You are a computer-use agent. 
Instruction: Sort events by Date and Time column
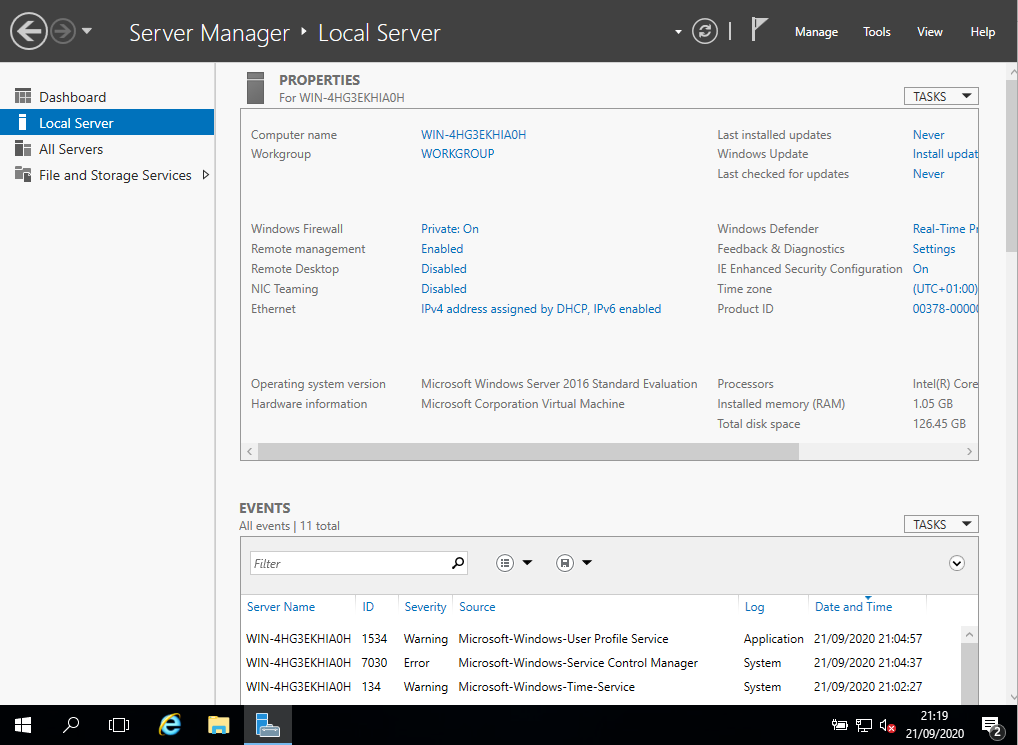[x=854, y=607]
